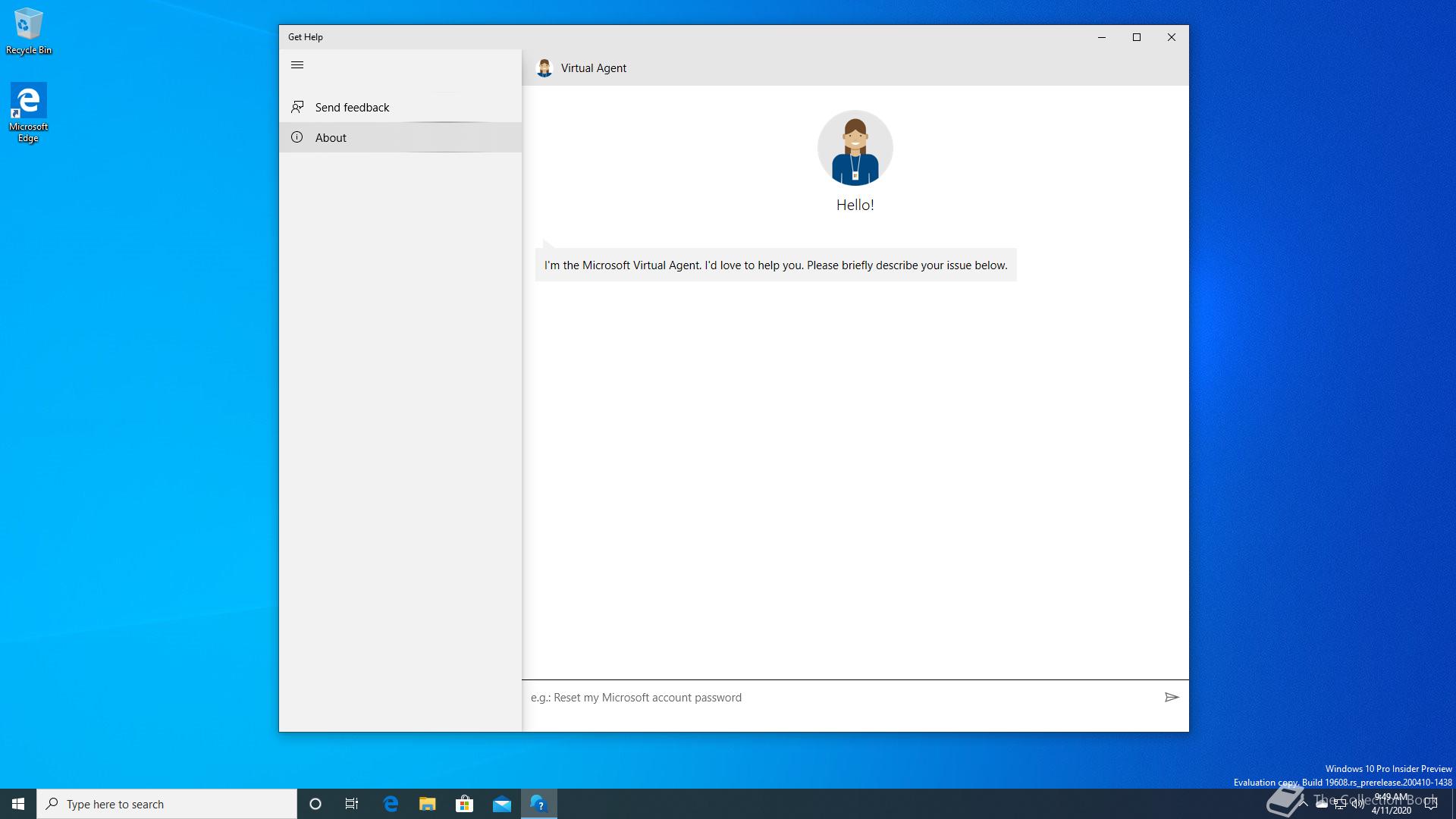Click the large Virtual Agent portrait
1456x819 pixels.
pos(855,148)
